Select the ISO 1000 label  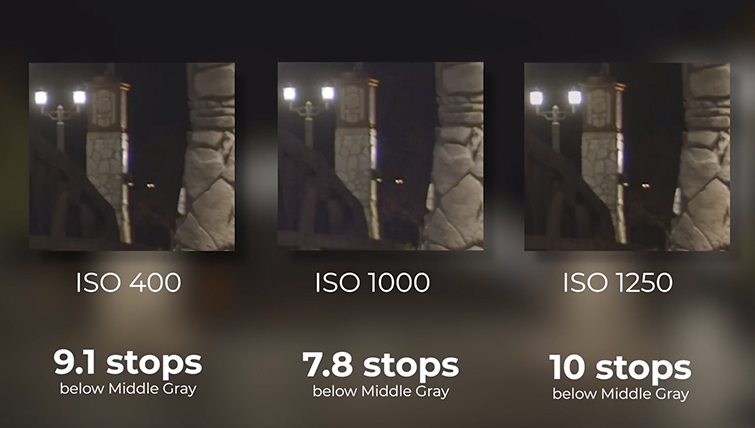pyautogui.click(x=372, y=283)
